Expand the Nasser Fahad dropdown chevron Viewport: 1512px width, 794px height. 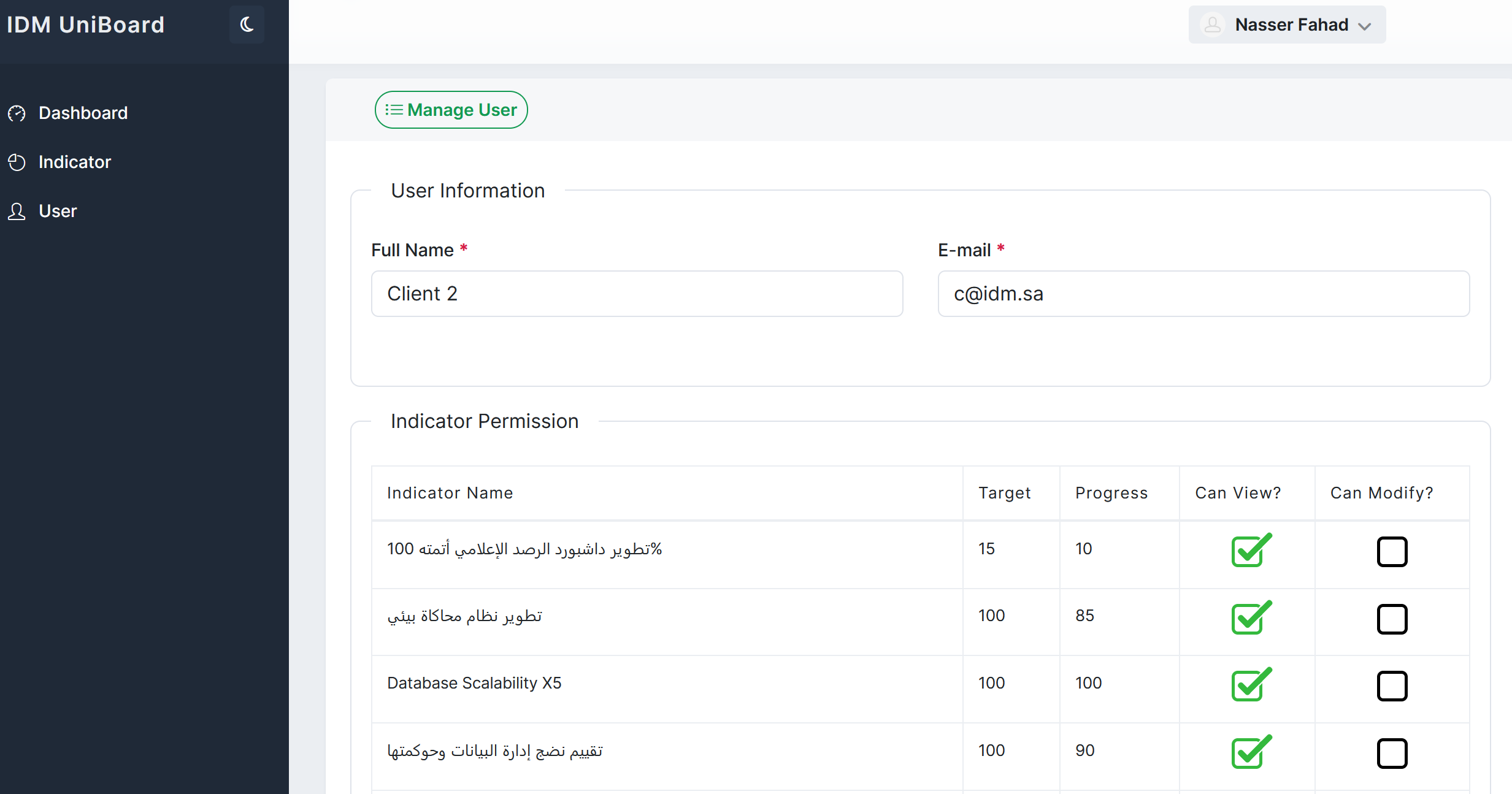(1364, 26)
